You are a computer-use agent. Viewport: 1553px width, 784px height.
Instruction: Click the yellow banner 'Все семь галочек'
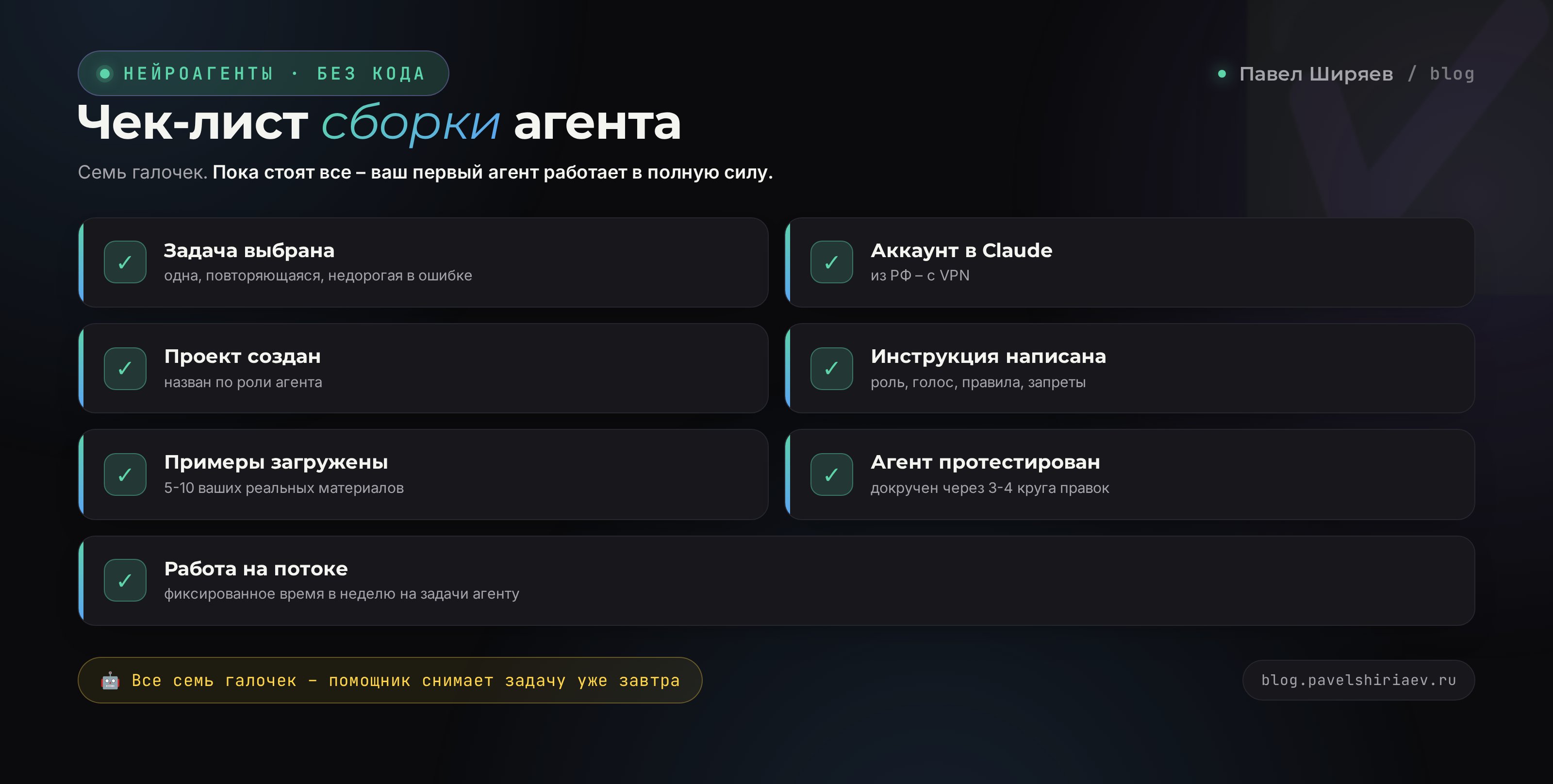390,680
